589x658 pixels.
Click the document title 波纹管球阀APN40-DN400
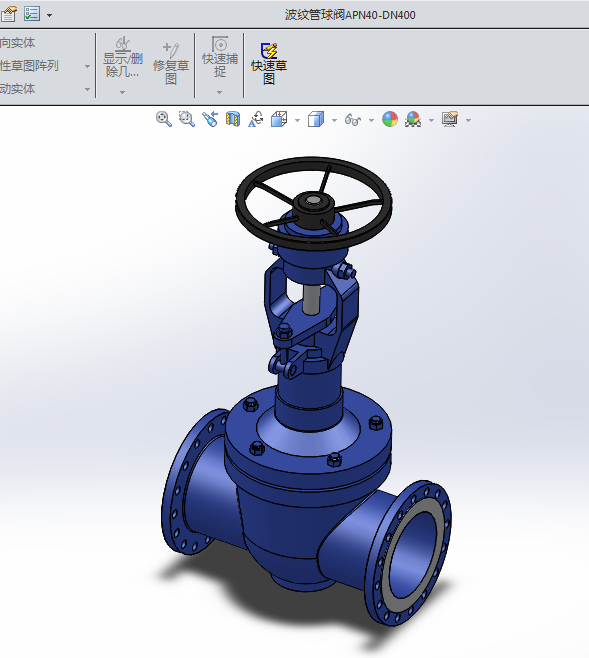pos(350,15)
